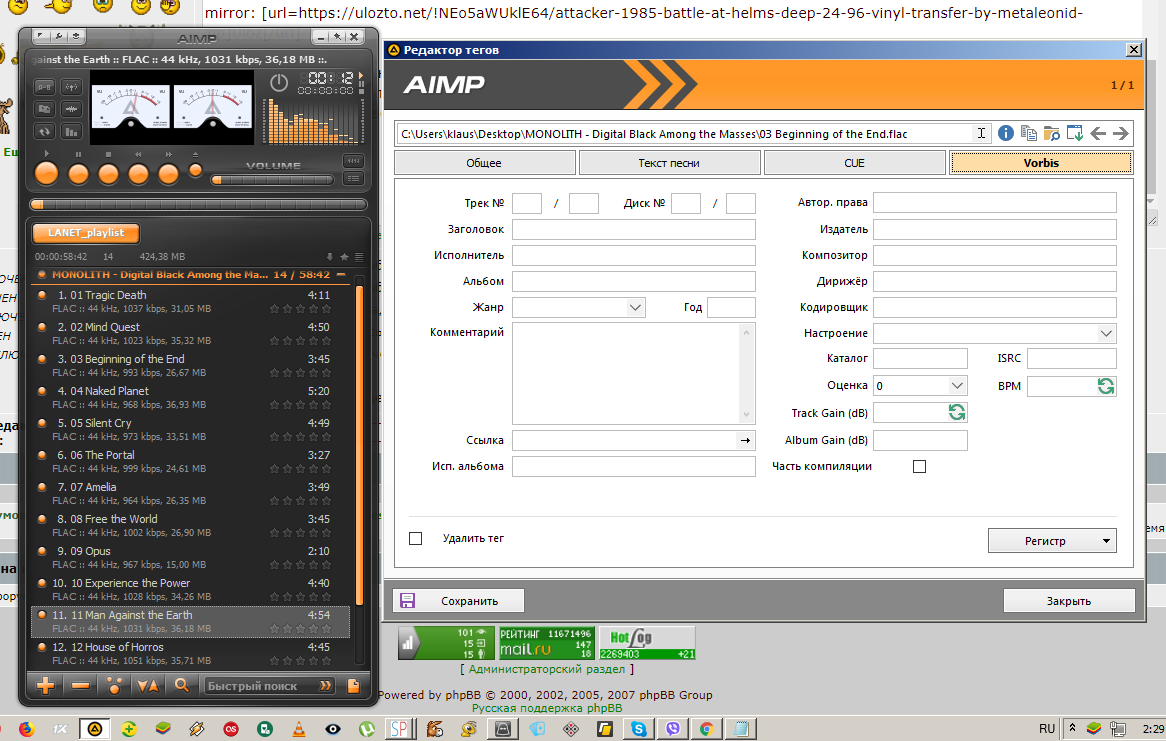Viewport: 1166px width, 741px height.
Task: Open the Оценка rating dropdown
Action: pyautogui.click(x=957, y=385)
